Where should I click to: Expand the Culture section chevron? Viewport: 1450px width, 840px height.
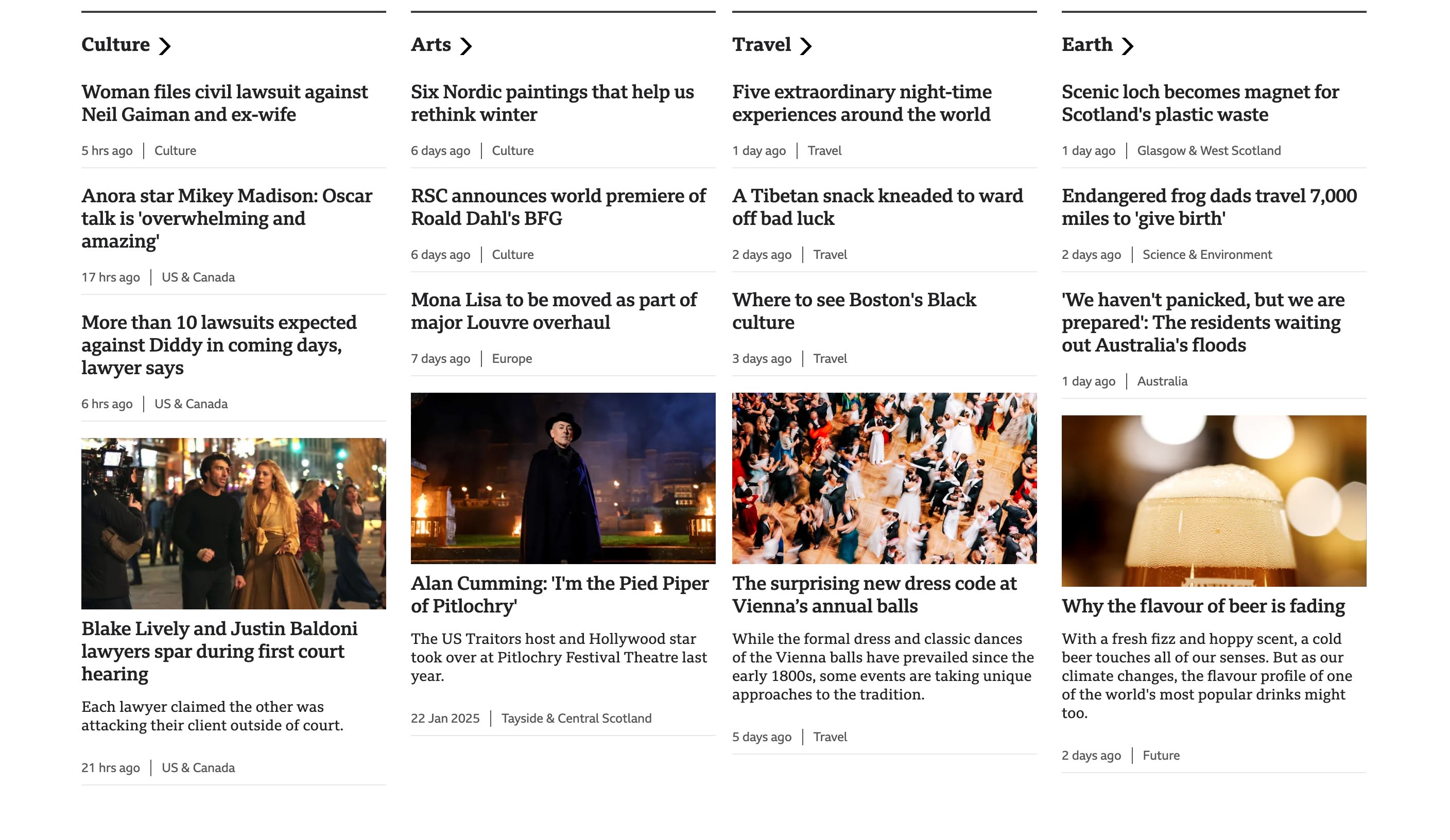coord(166,44)
